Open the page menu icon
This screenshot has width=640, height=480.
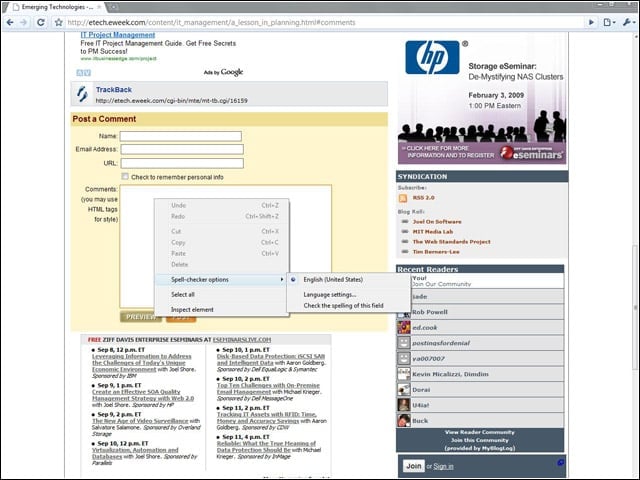(x=609, y=22)
